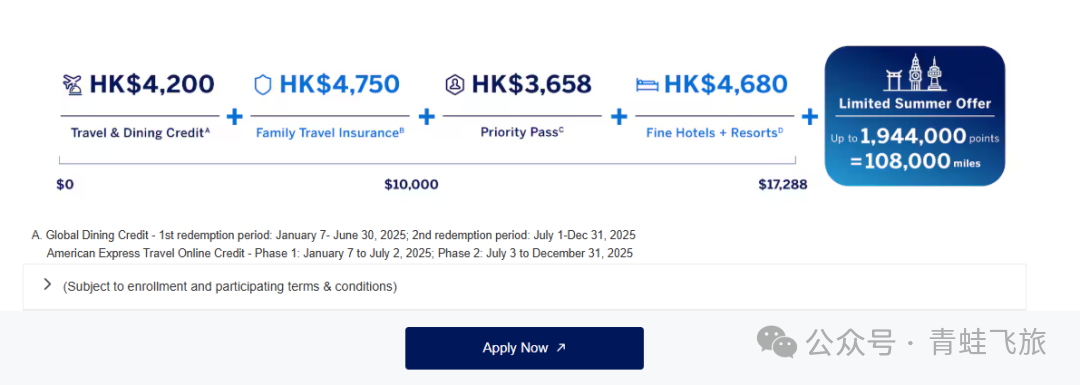The image size is (1080, 385).
Task: Select the Priority Pass label
Action: pyautogui.click(x=522, y=132)
